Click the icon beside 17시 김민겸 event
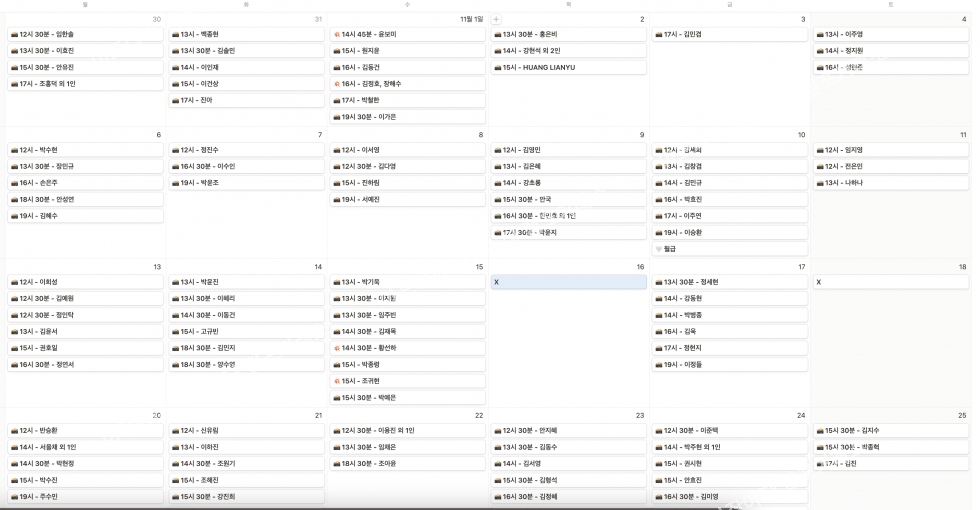 point(658,35)
